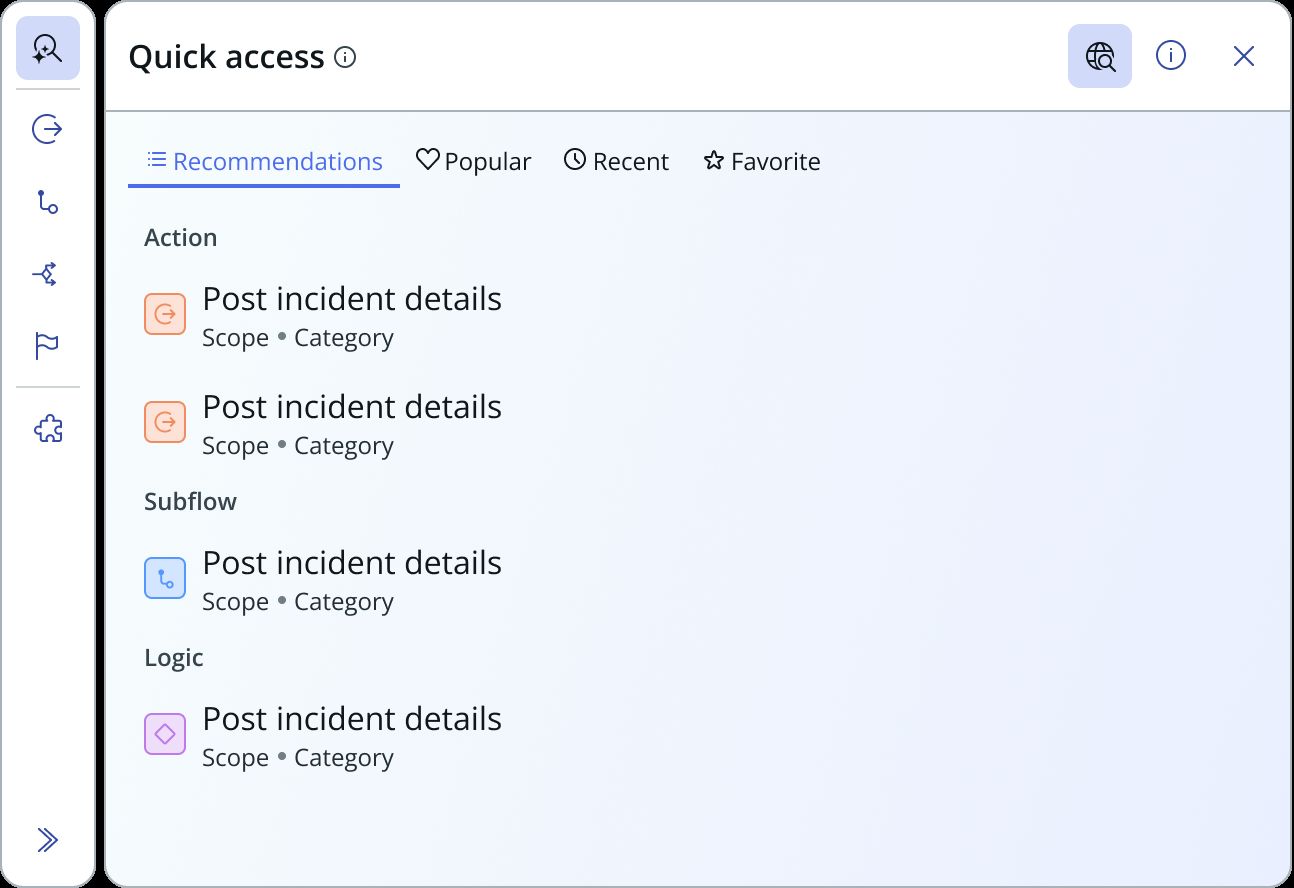The image size is (1294, 888).
Task: Select the Subflow icon in the sidebar
Action: [x=48, y=202]
